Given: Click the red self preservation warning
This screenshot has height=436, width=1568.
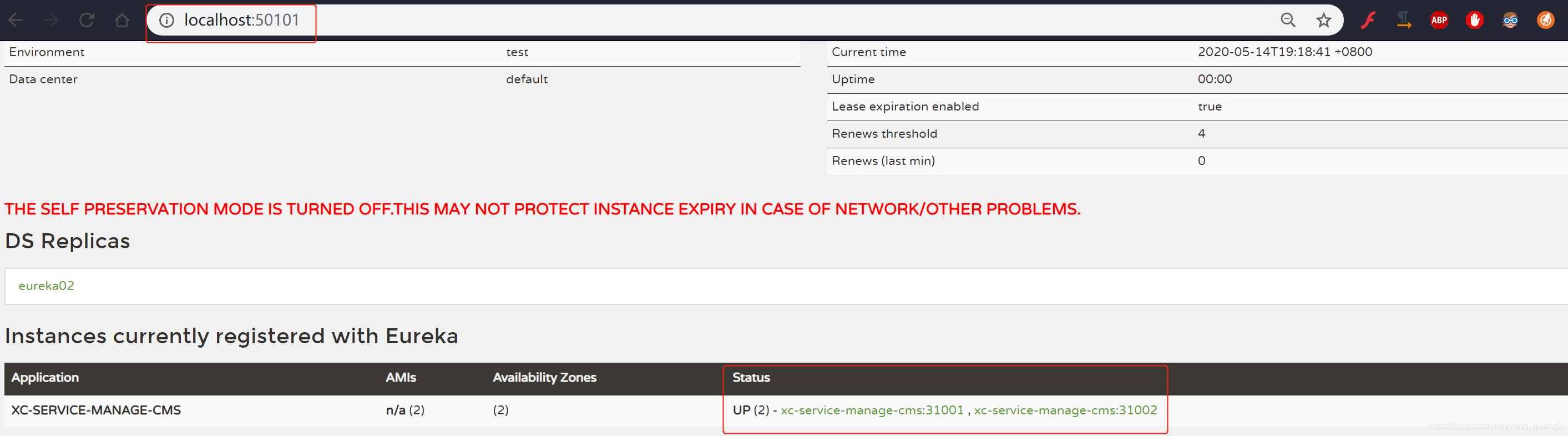Looking at the screenshot, I should coord(542,209).
